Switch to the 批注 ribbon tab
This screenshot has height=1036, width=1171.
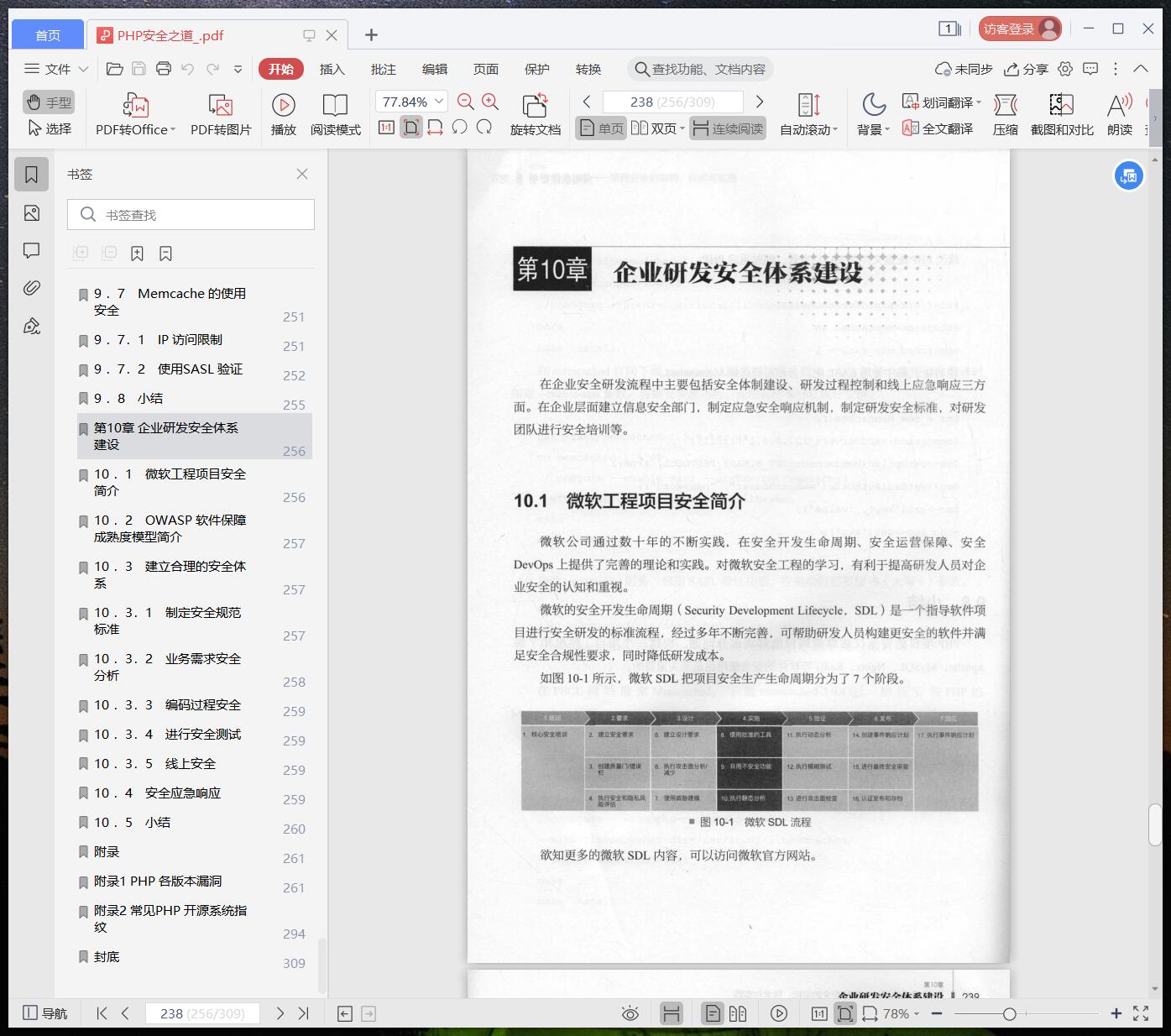coord(384,69)
